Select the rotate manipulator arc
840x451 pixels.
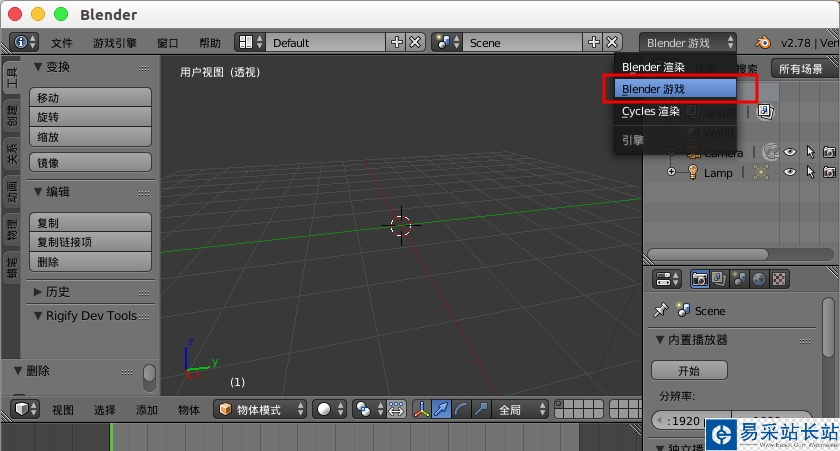[461, 410]
